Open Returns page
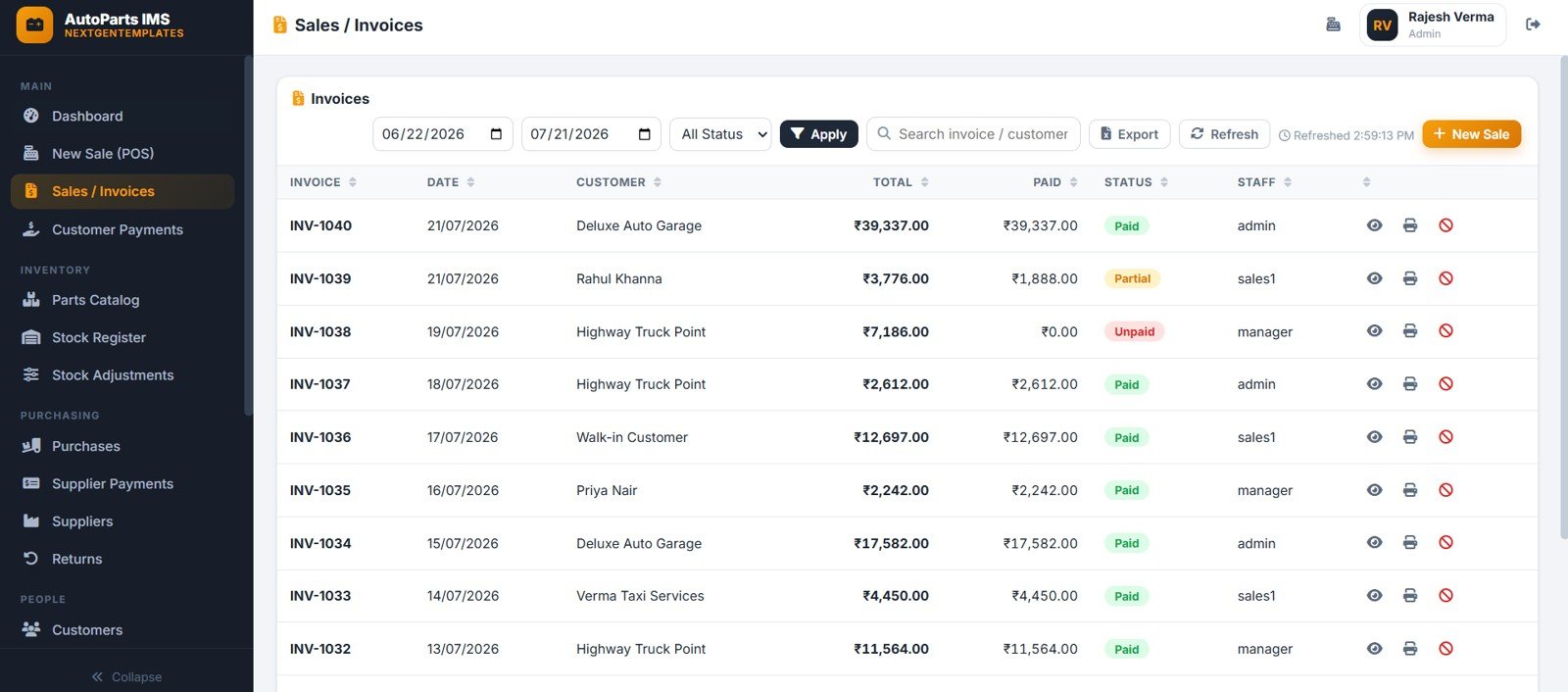The image size is (1568, 692). [x=122, y=559]
